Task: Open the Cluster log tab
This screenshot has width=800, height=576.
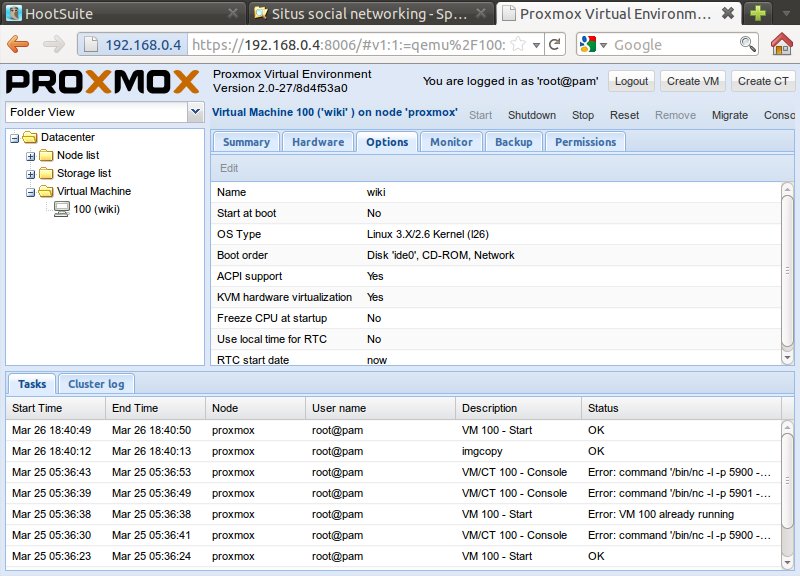Action: [95, 384]
